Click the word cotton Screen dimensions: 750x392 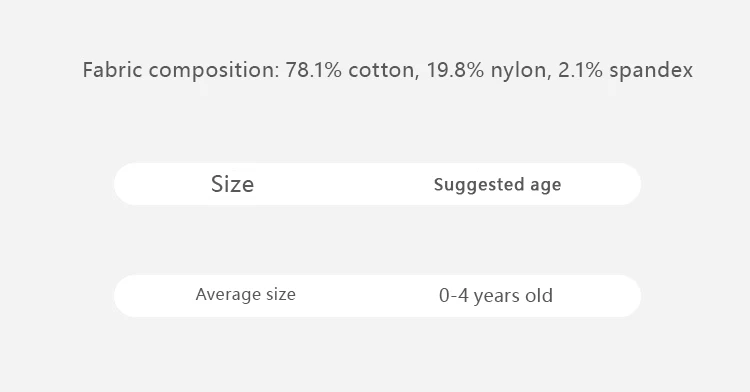(x=383, y=71)
